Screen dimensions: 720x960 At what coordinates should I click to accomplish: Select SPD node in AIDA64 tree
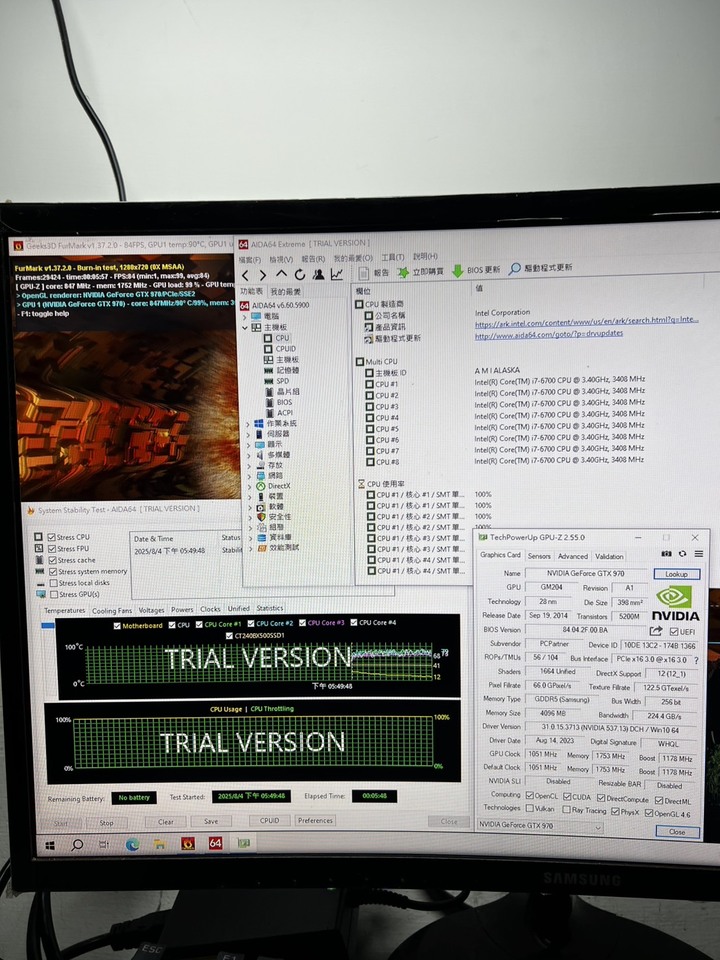pos(276,381)
